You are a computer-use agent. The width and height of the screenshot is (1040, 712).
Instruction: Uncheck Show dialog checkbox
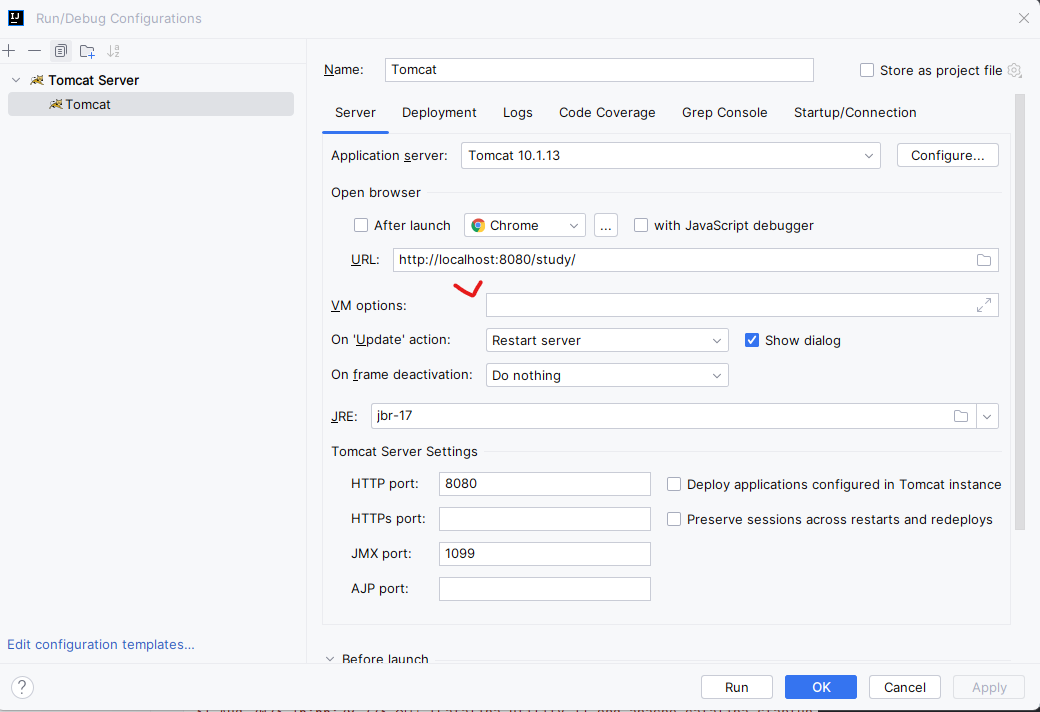click(x=751, y=340)
